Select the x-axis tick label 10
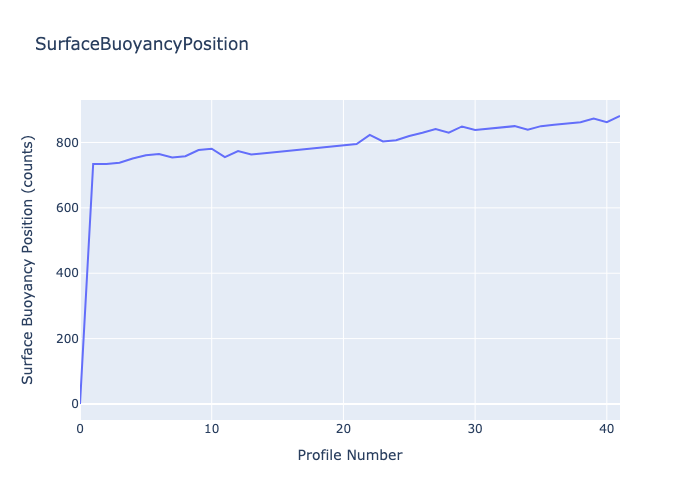 click(211, 429)
